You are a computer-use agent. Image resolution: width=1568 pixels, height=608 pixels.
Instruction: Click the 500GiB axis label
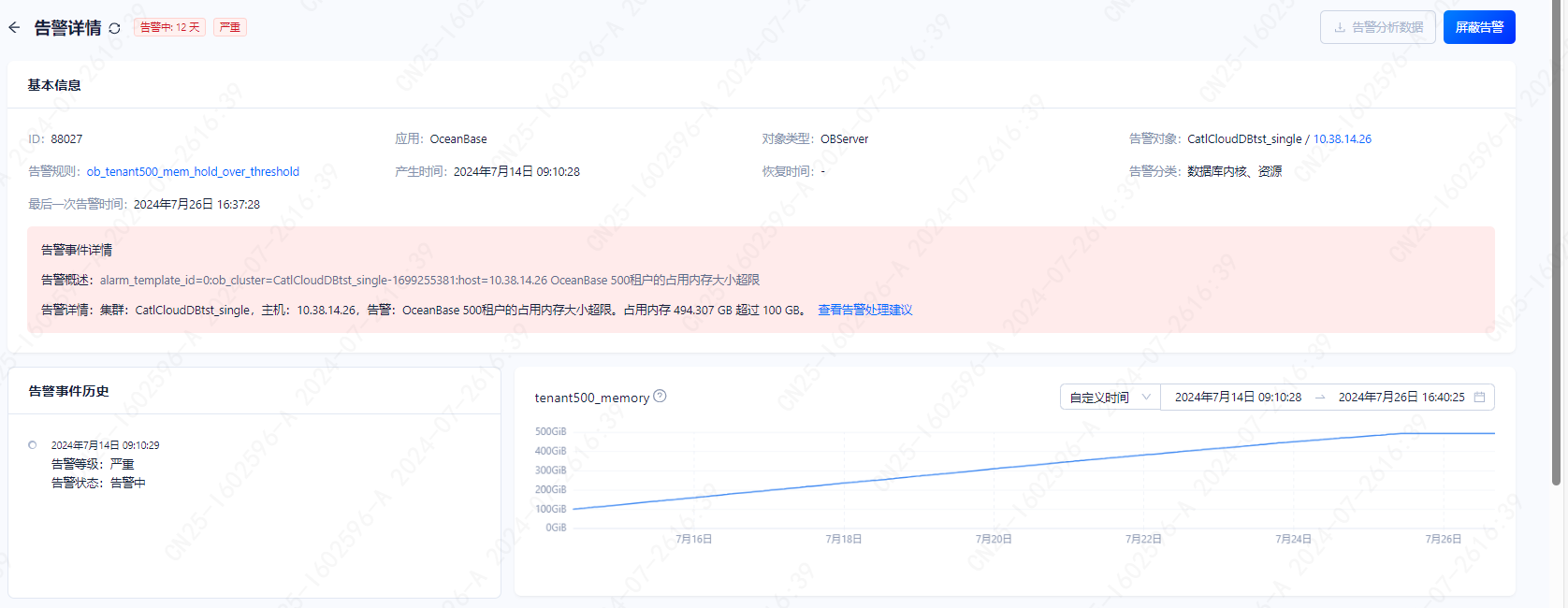(550, 431)
